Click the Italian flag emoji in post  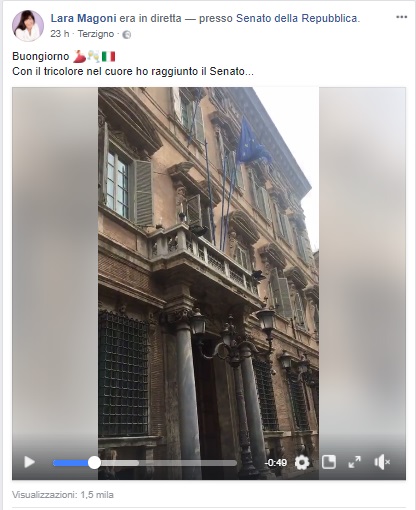[x=108, y=56]
